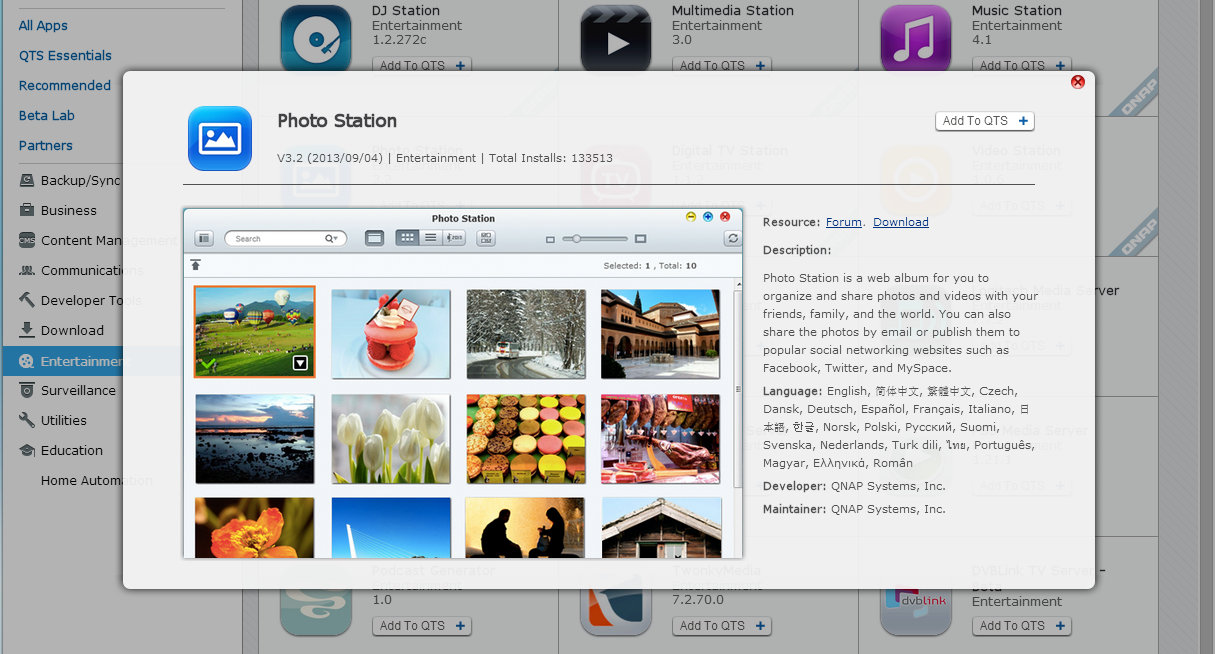Show Recommended apps
The height and width of the screenshot is (654, 1215).
pos(64,85)
